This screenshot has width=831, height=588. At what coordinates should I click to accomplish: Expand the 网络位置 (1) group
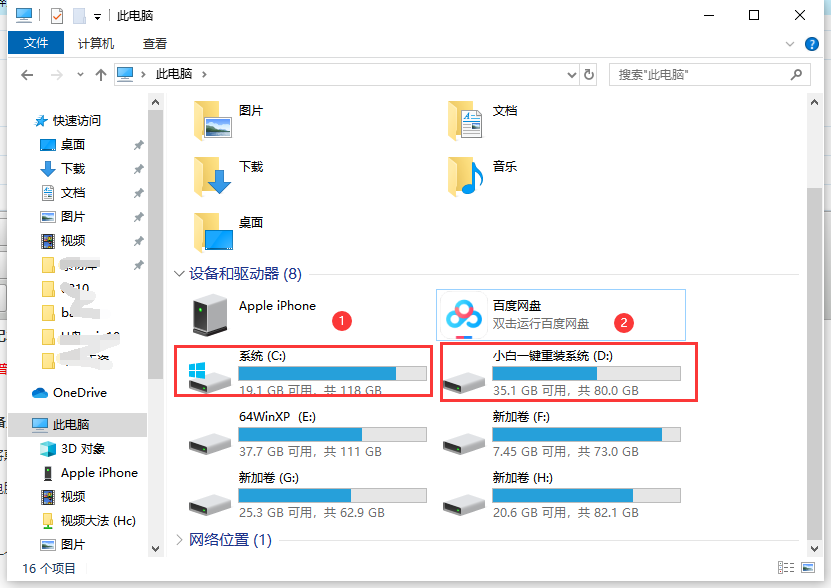[x=179, y=540]
